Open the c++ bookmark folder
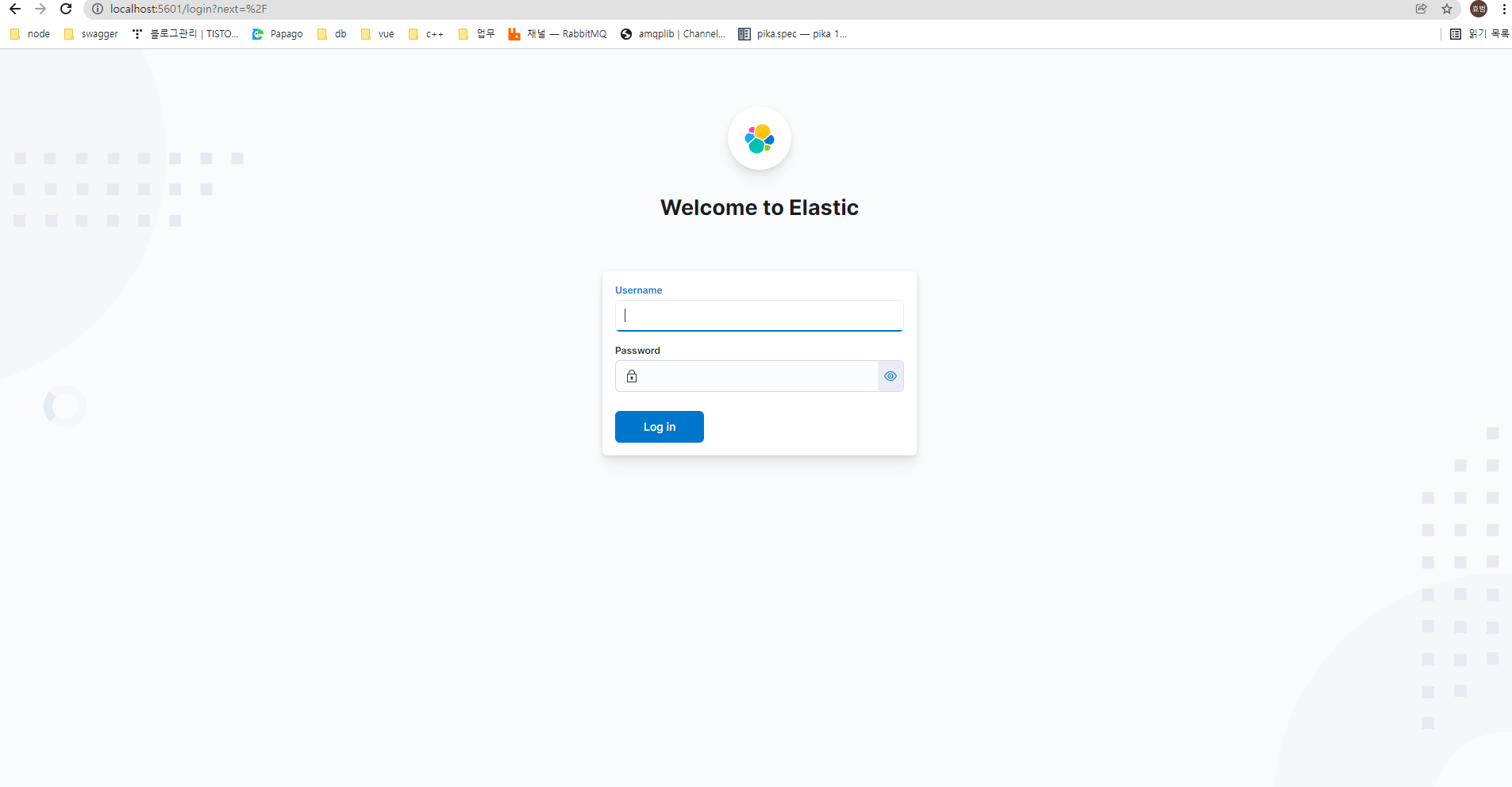The image size is (1512, 787). click(425, 34)
